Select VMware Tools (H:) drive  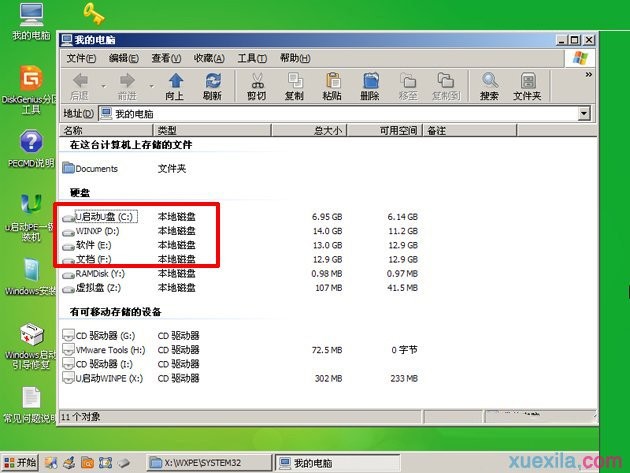(x=104, y=350)
